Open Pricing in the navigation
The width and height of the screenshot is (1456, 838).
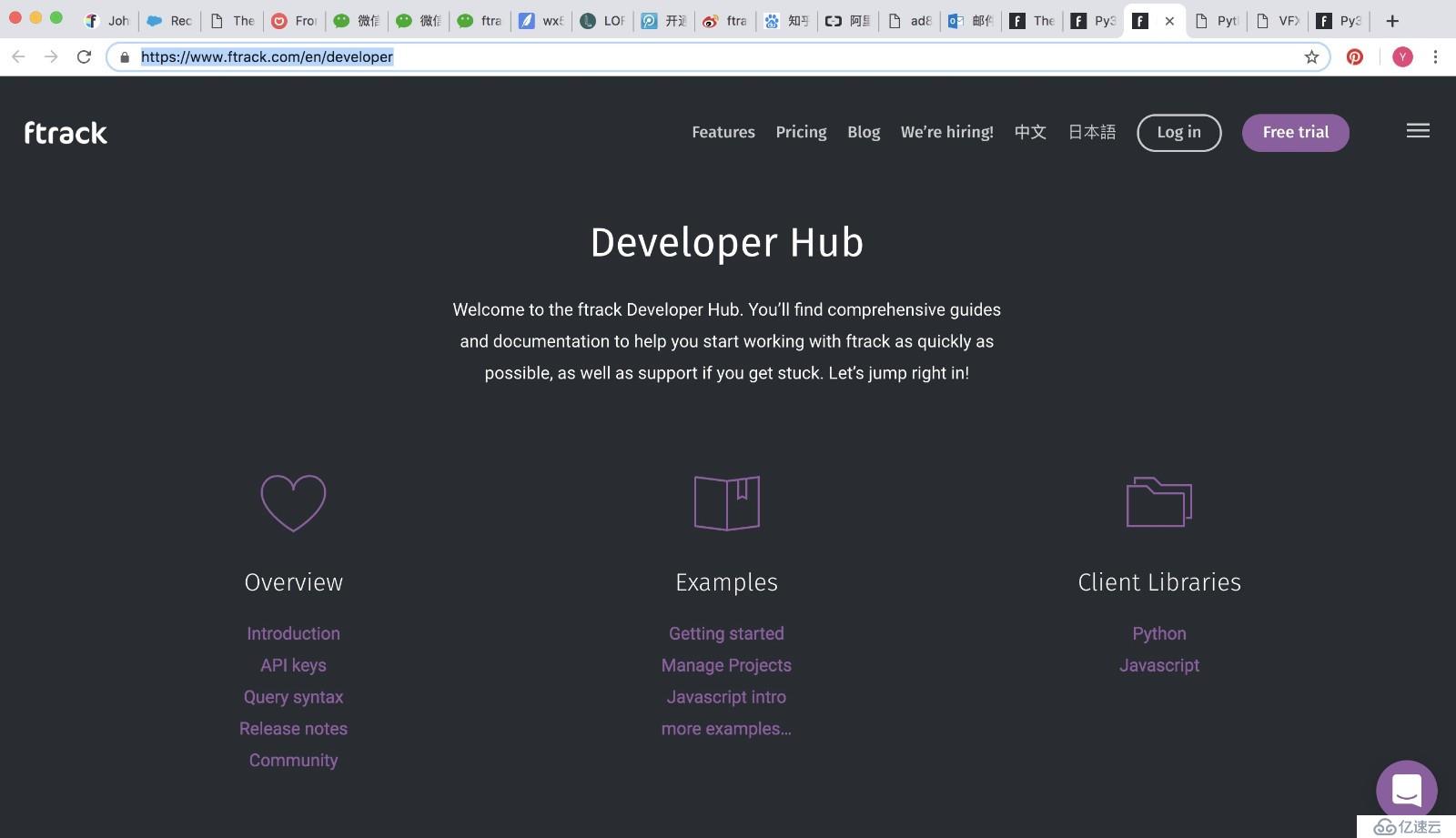coord(801,132)
